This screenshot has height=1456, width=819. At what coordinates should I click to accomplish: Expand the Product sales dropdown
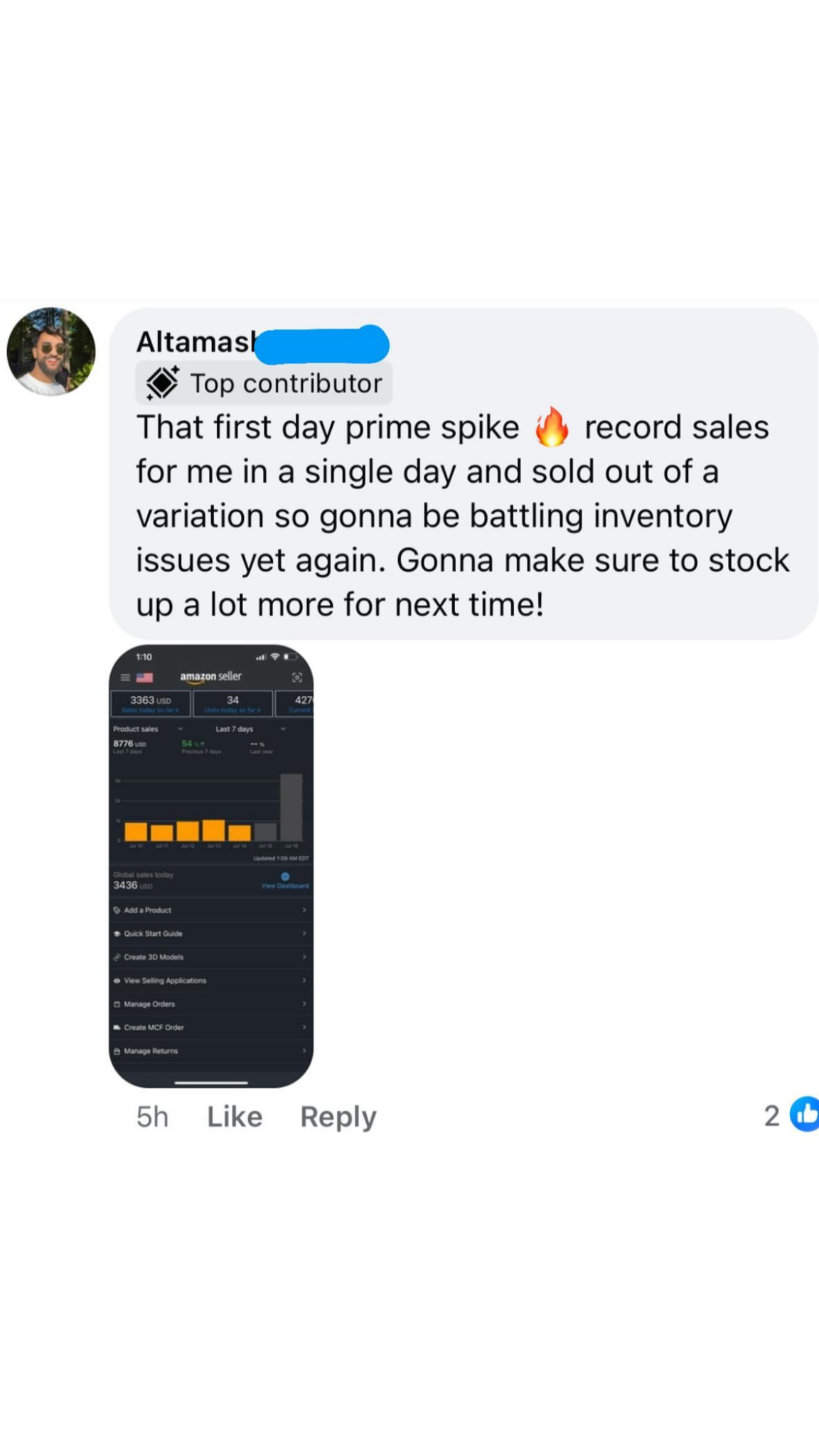(180, 729)
